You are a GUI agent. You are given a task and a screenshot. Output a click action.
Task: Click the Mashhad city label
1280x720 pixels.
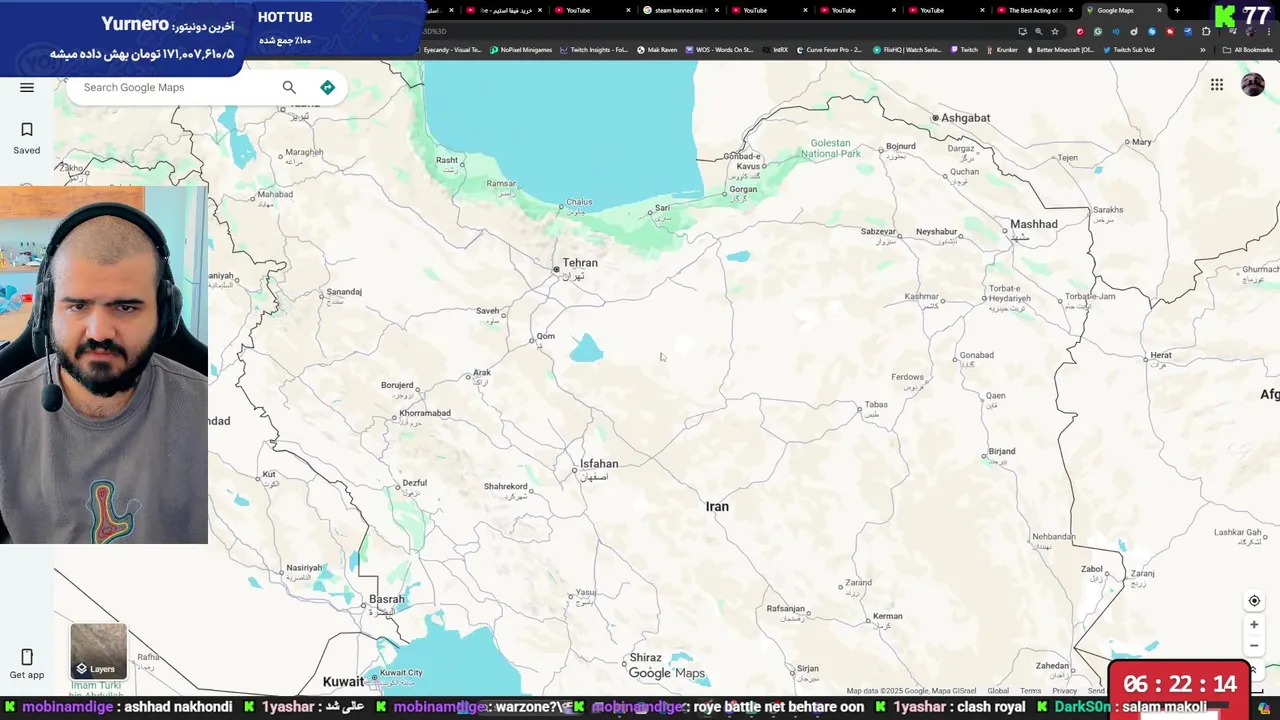tap(1034, 224)
